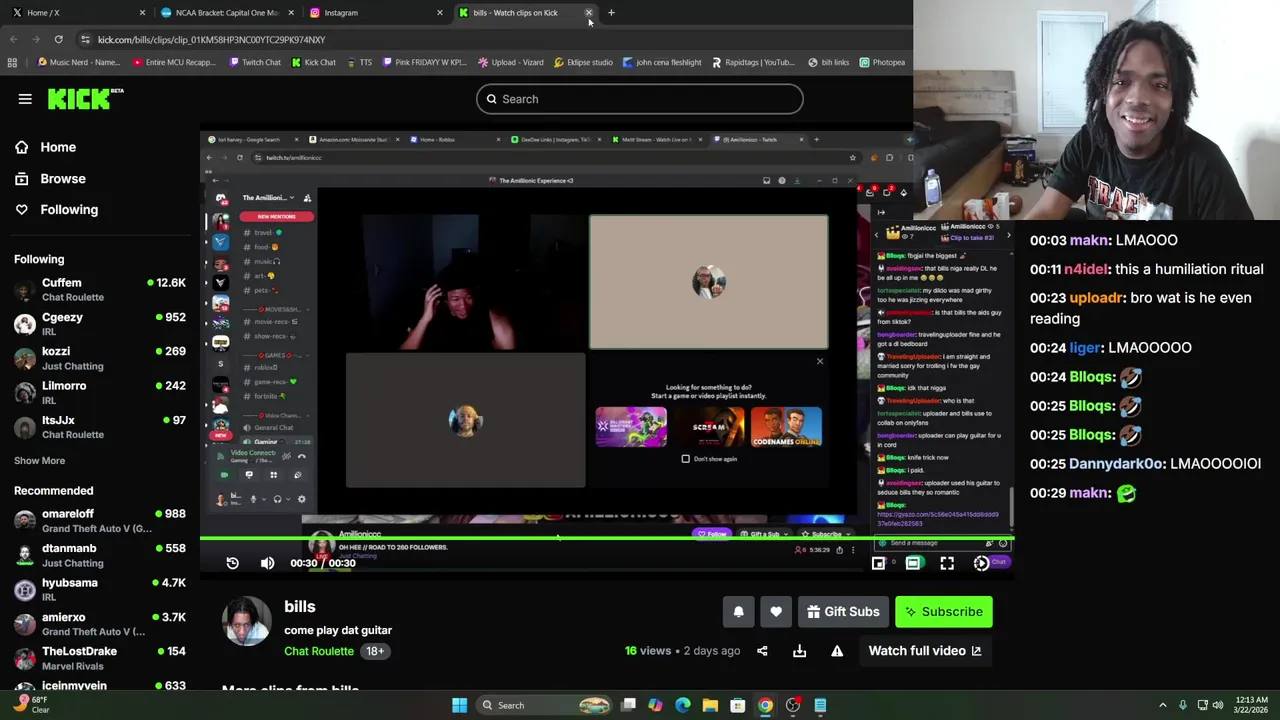
Task: Open the Chat Roulette category link
Action: [319, 651]
